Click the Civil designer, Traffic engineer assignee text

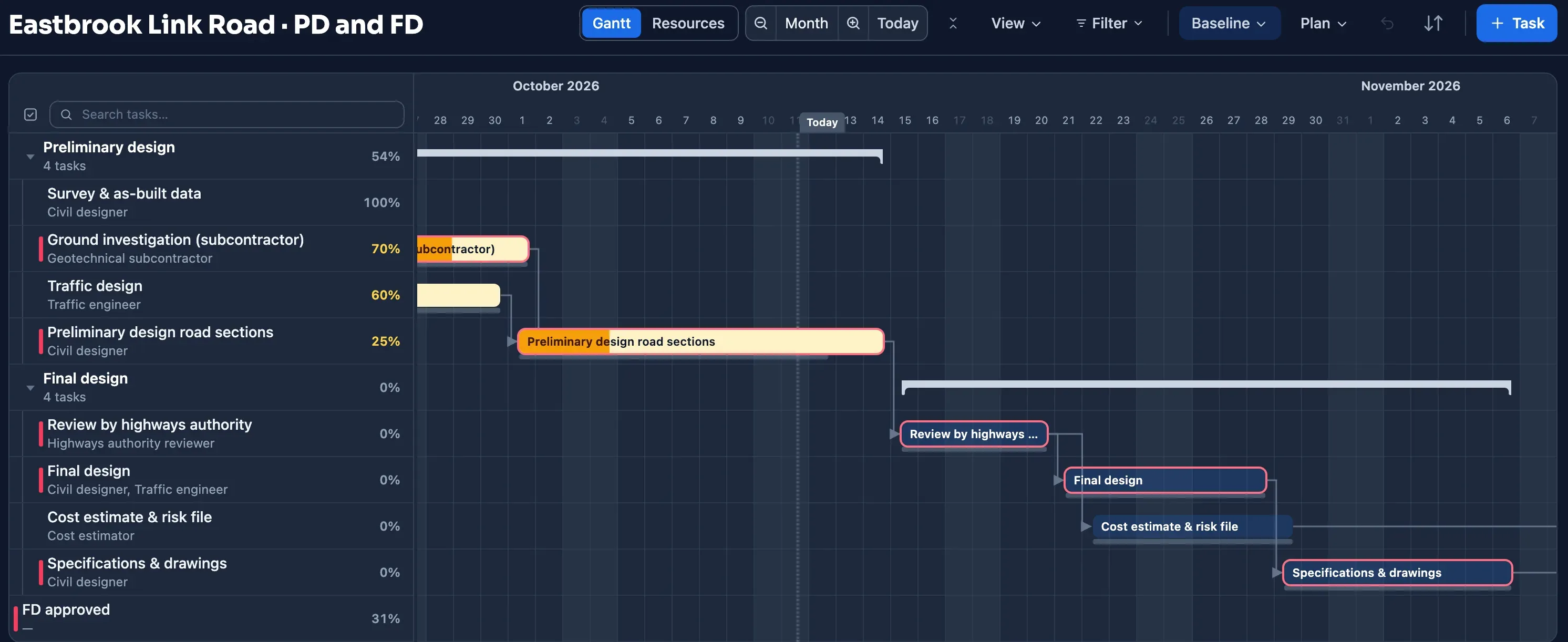(x=138, y=489)
